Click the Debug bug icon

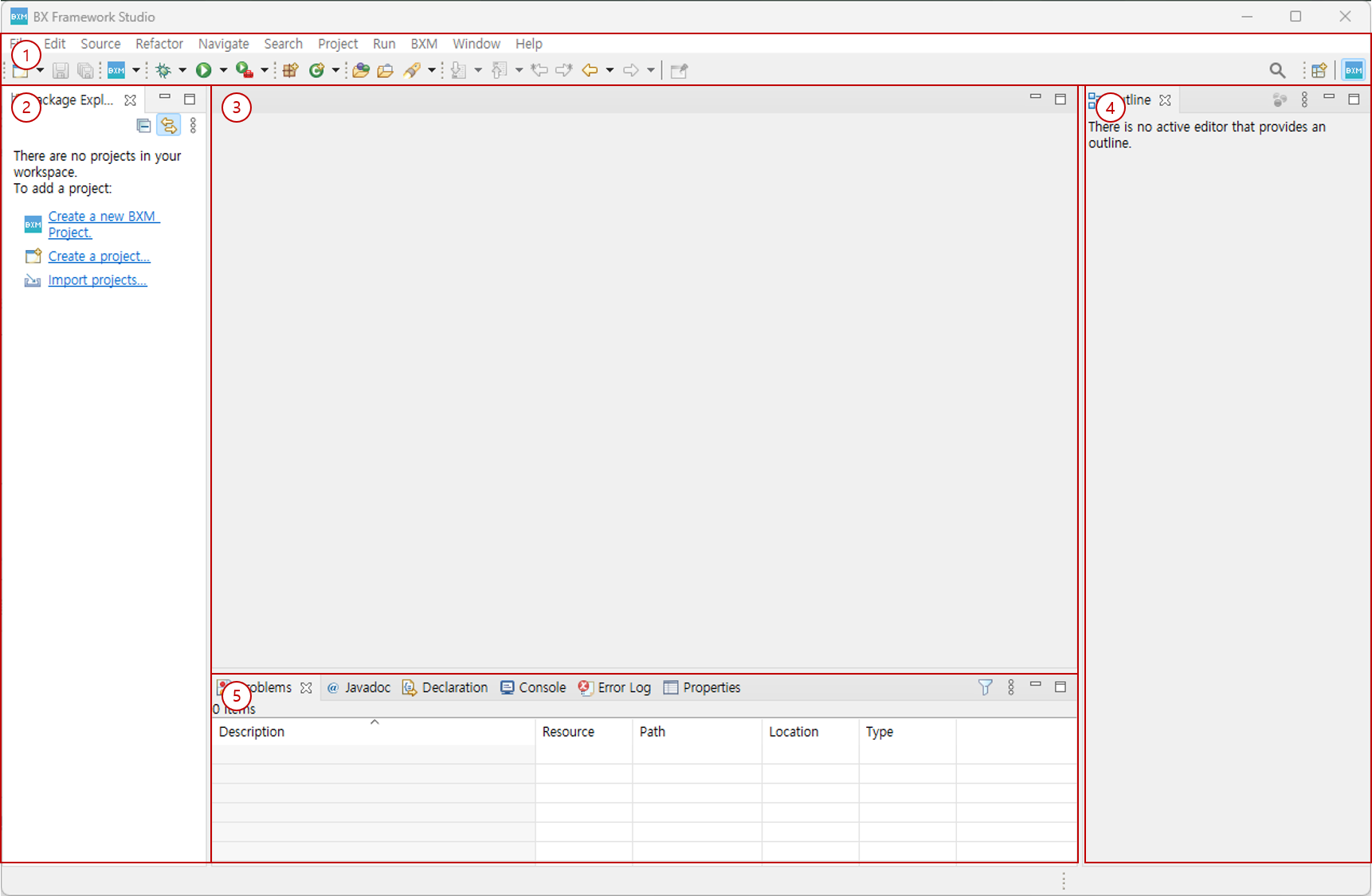point(163,70)
